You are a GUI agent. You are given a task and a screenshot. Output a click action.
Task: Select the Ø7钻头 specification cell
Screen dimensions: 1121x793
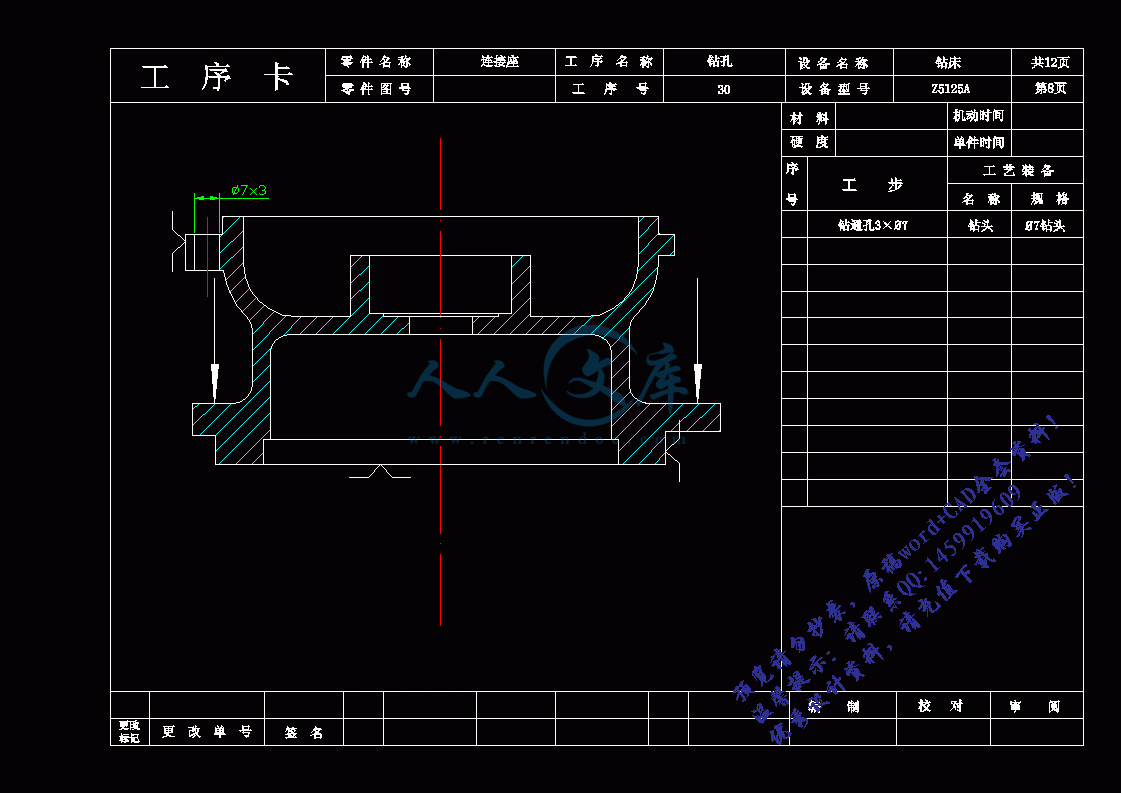point(1047,225)
